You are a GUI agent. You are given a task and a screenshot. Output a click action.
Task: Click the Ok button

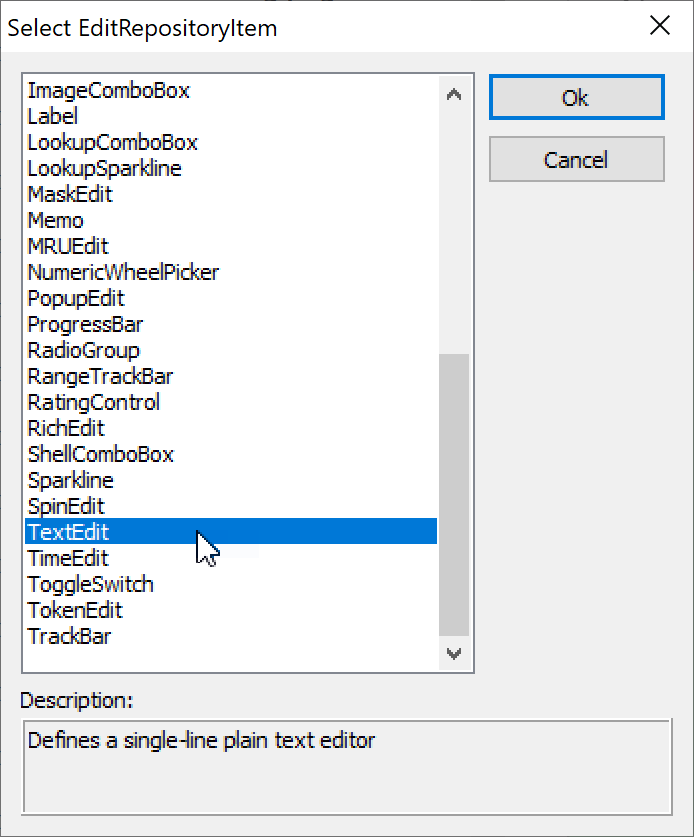pyautogui.click(x=576, y=98)
